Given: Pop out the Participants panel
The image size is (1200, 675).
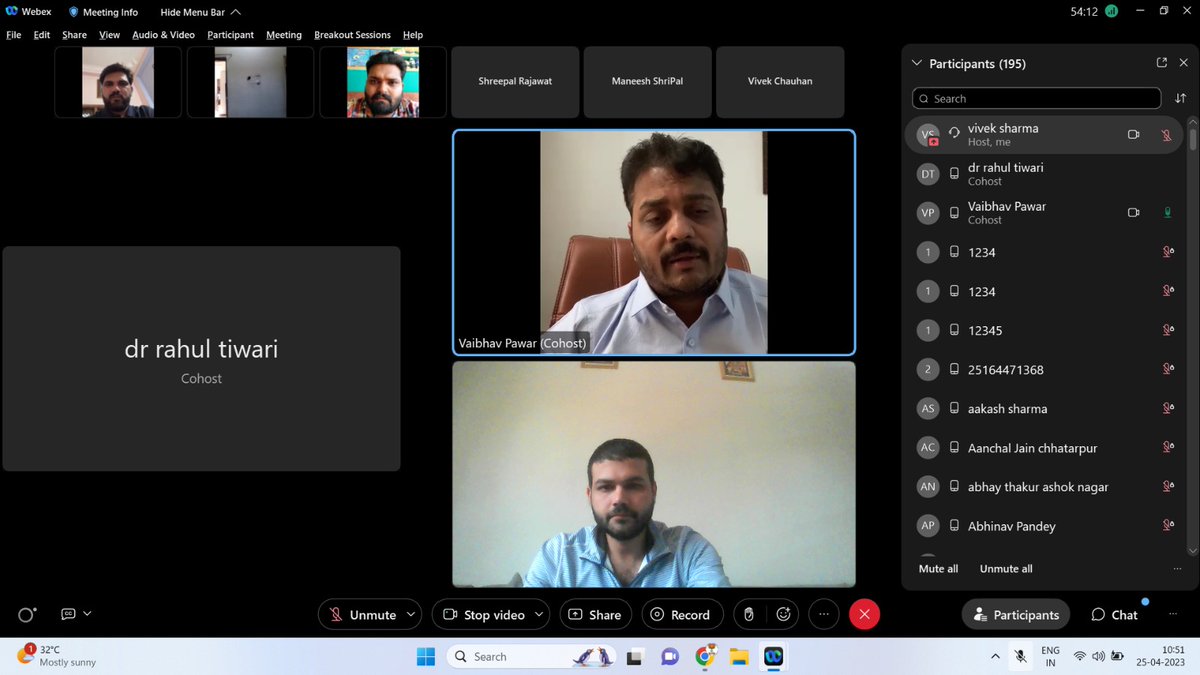Looking at the screenshot, I should click(1161, 63).
